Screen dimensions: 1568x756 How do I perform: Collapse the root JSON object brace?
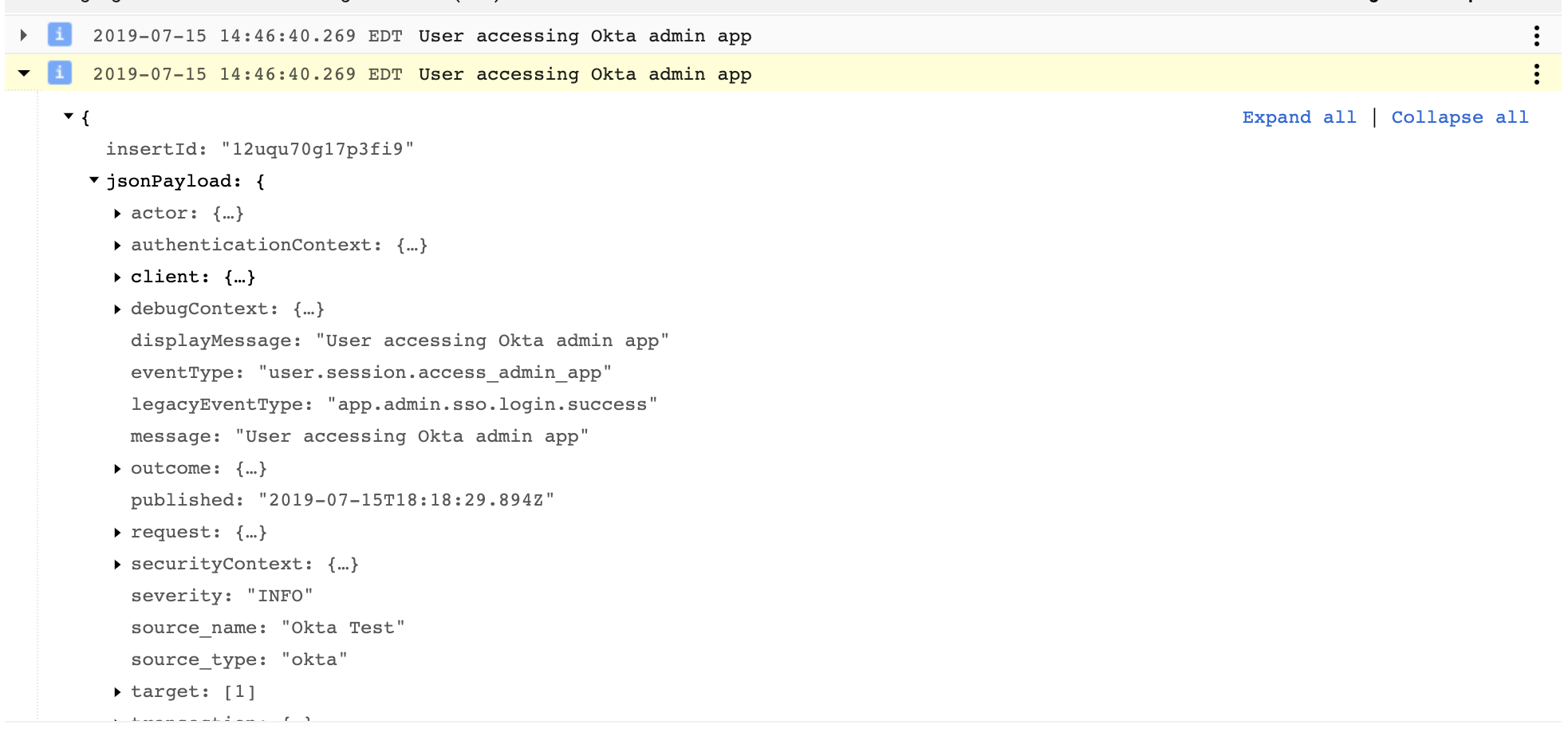[x=69, y=116]
